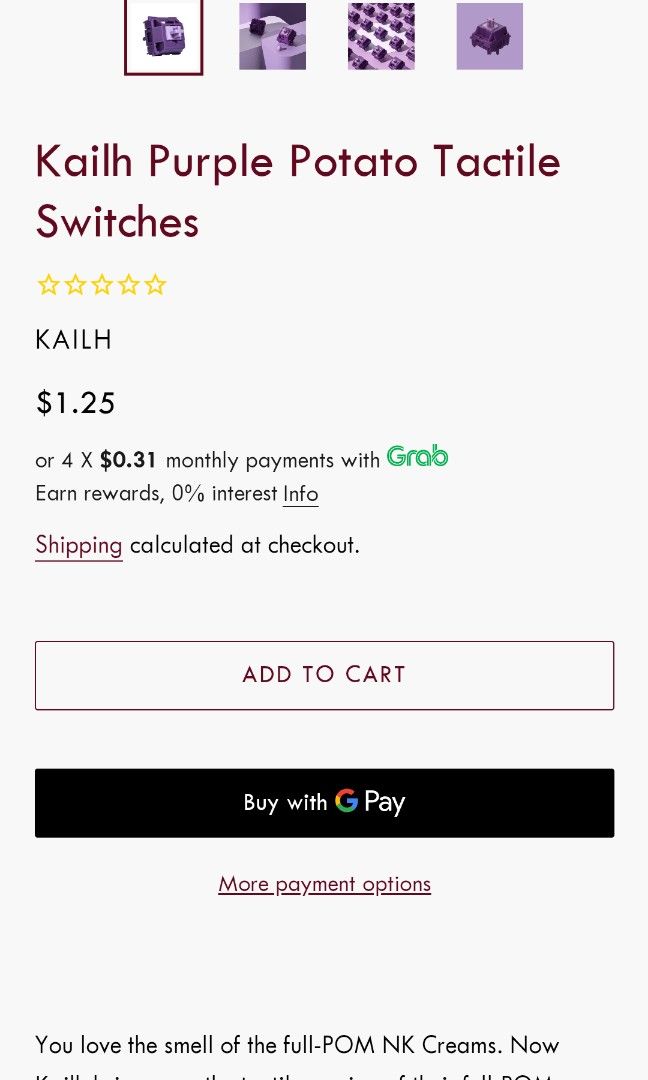Click the $1.25 price text
648x1080 pixels.
click(75, 402)
